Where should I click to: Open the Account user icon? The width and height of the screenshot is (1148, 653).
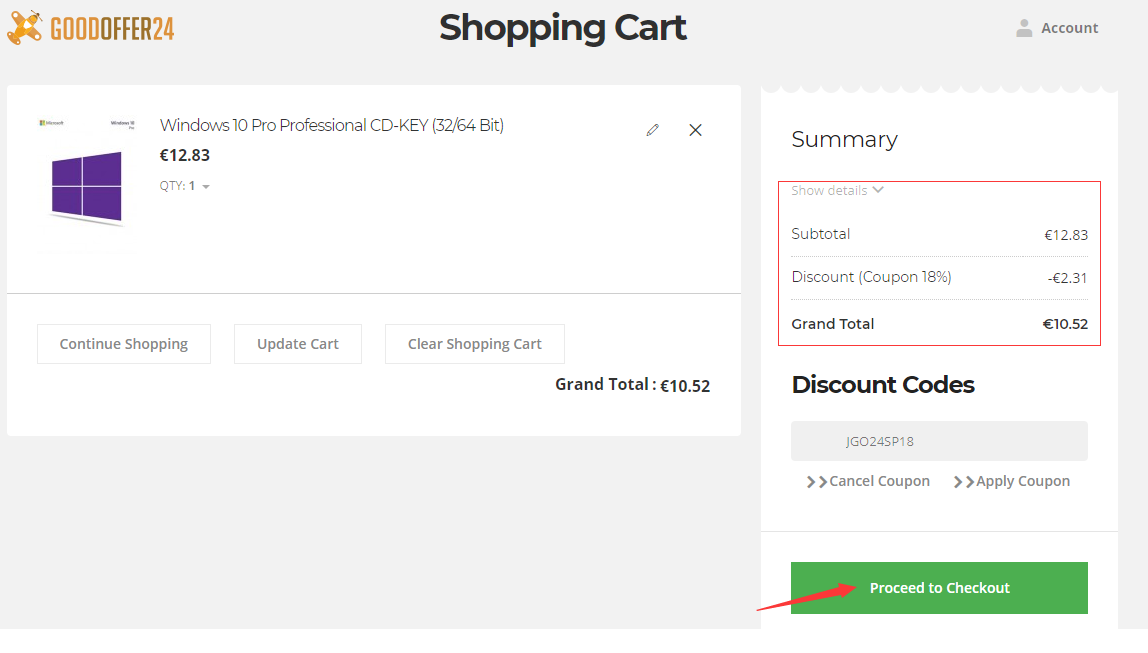pyautogui.click(x=1024, y=28)
